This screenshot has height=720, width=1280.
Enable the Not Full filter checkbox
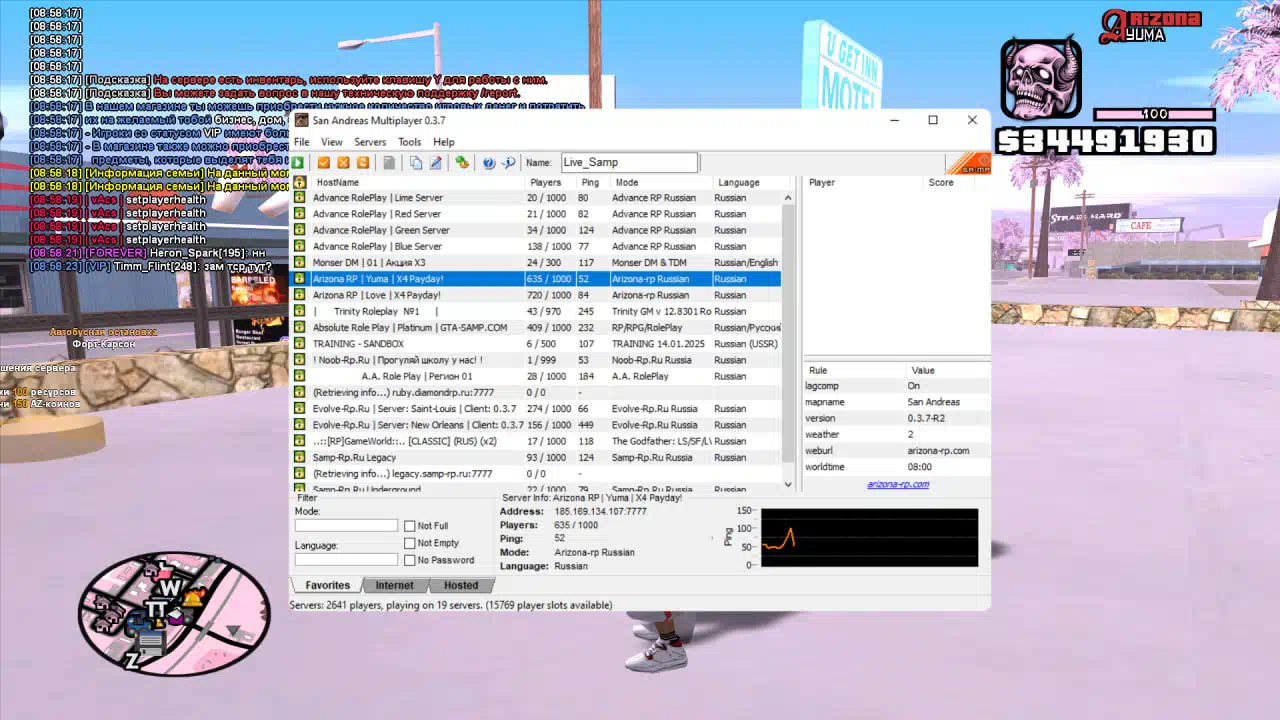[x=409, y=526]
